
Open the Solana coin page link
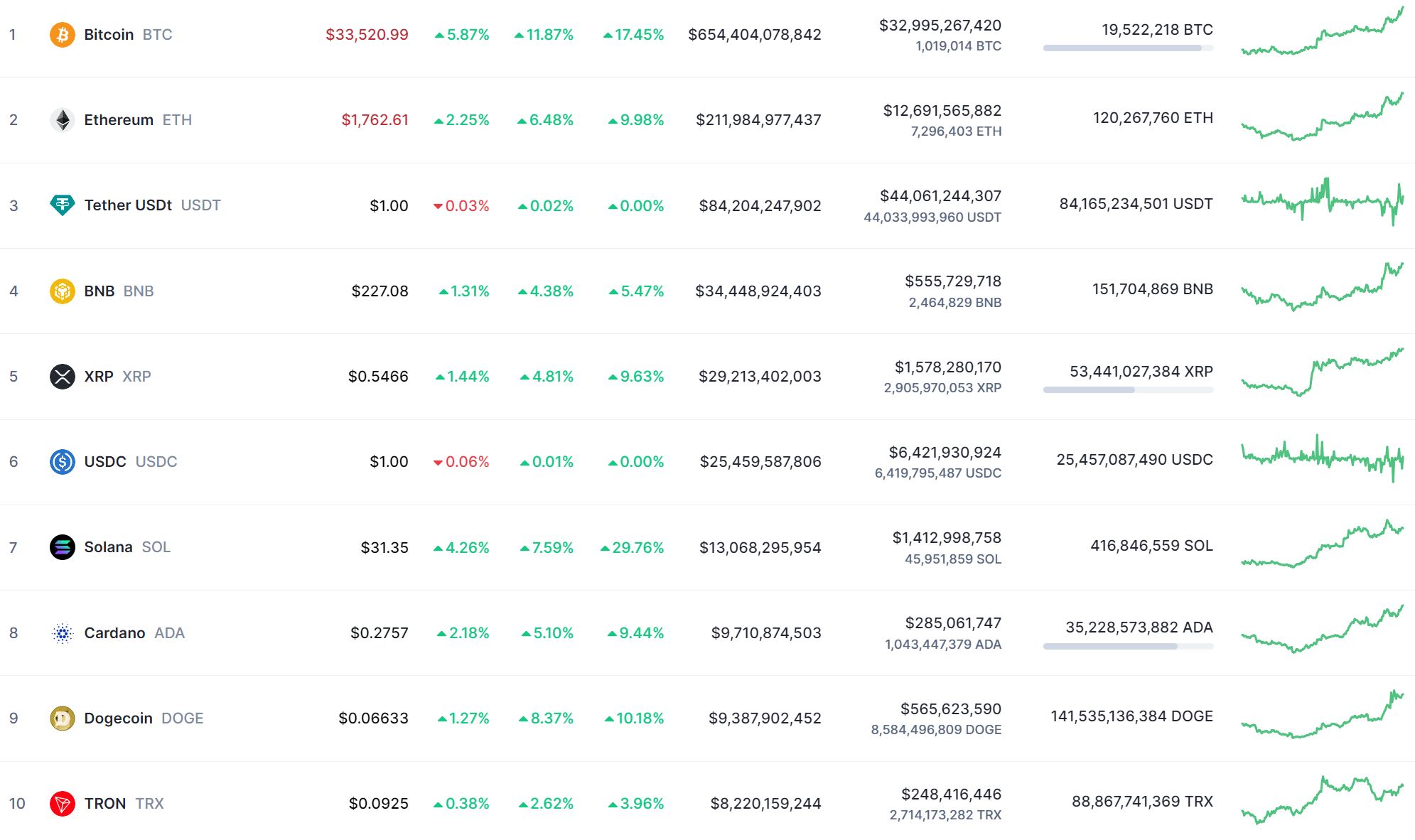click(108, 546)
